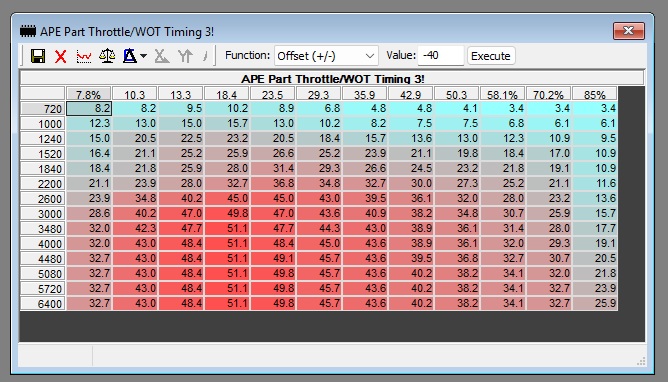Click the 9.5 cell in row 720
This screenshot has width=668, height=382.
pos(181,109)
